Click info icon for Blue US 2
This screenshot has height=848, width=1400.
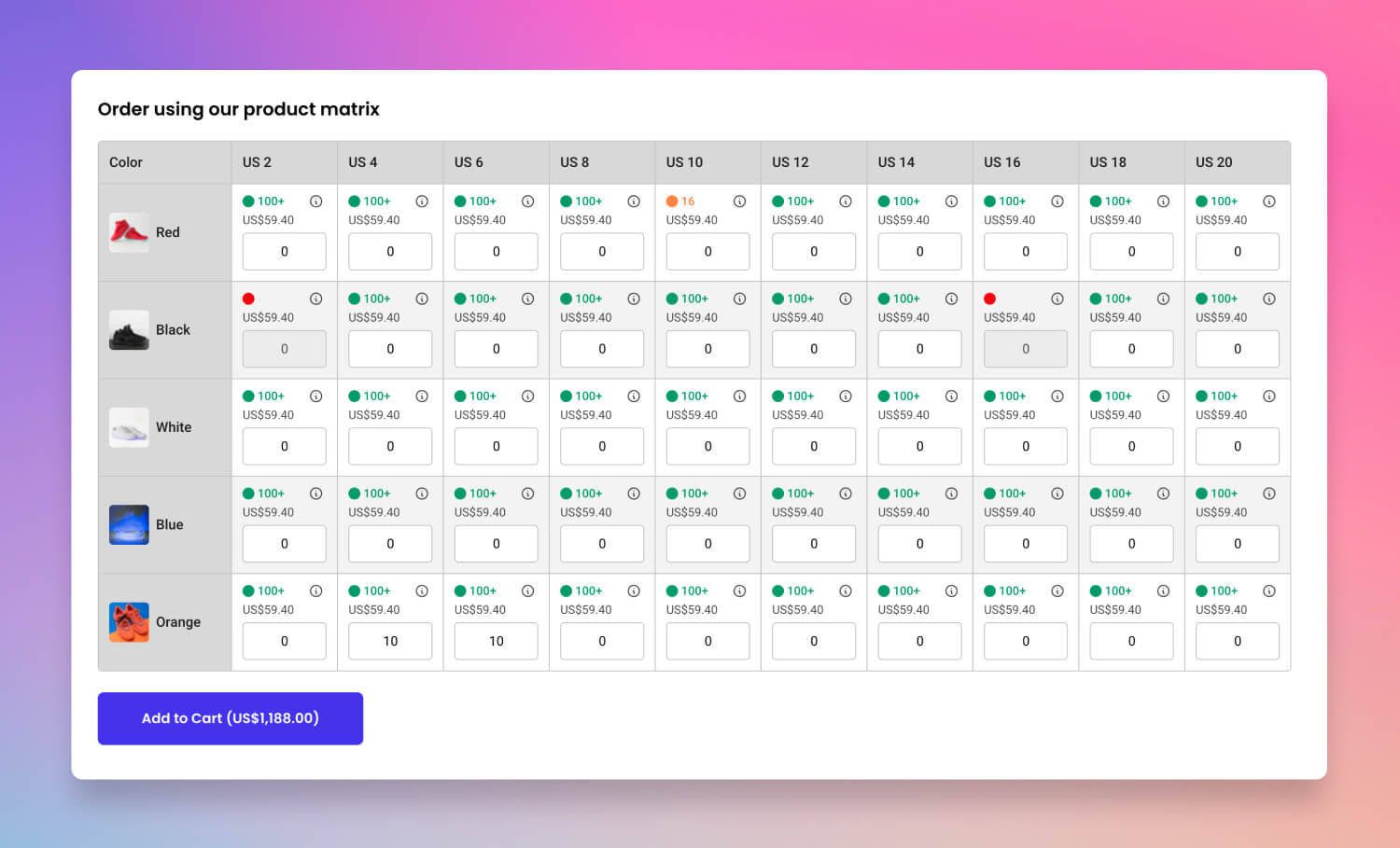click(x=316, y=494)
